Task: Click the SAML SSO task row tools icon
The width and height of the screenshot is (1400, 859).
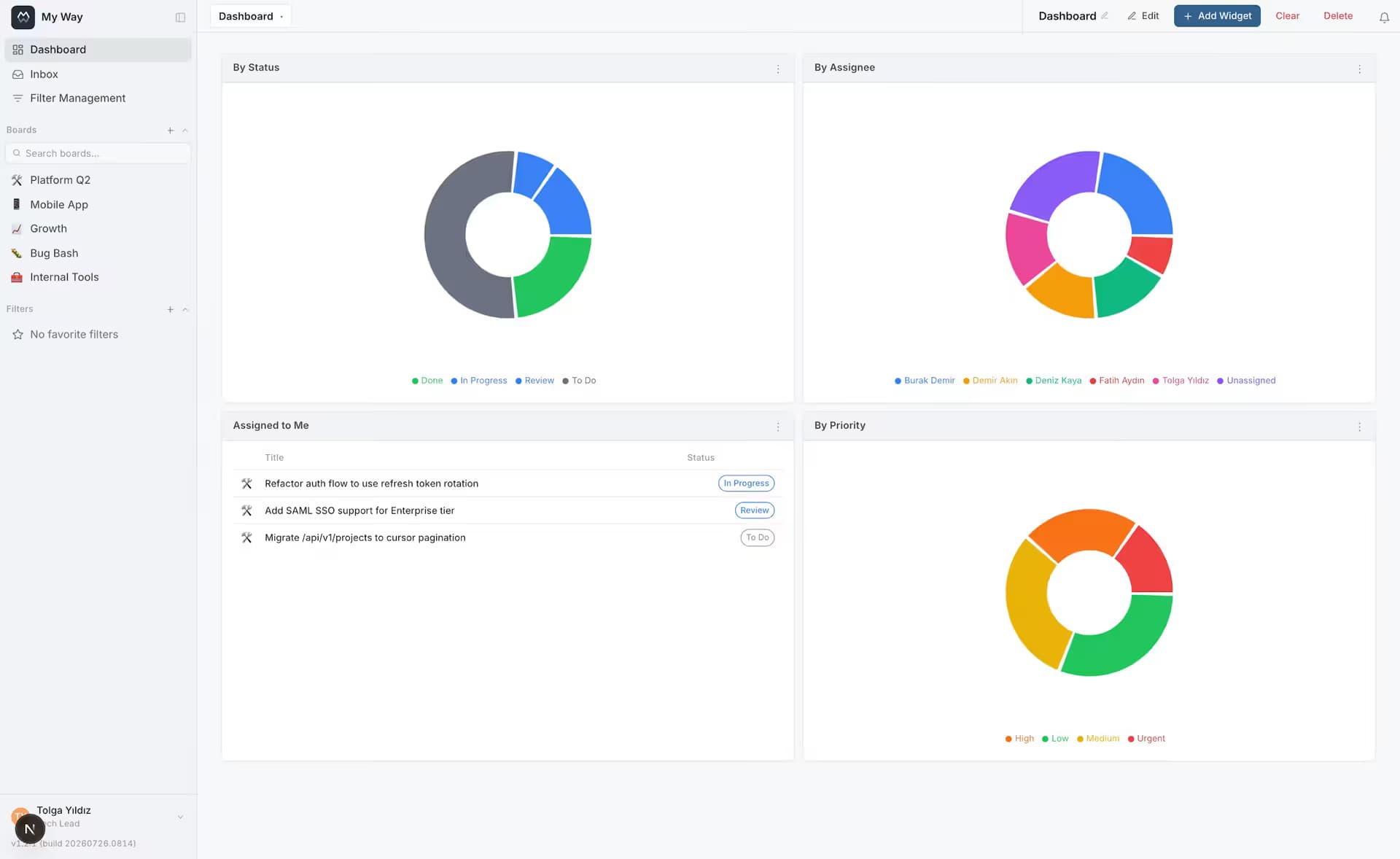Action: pos(246,510)
